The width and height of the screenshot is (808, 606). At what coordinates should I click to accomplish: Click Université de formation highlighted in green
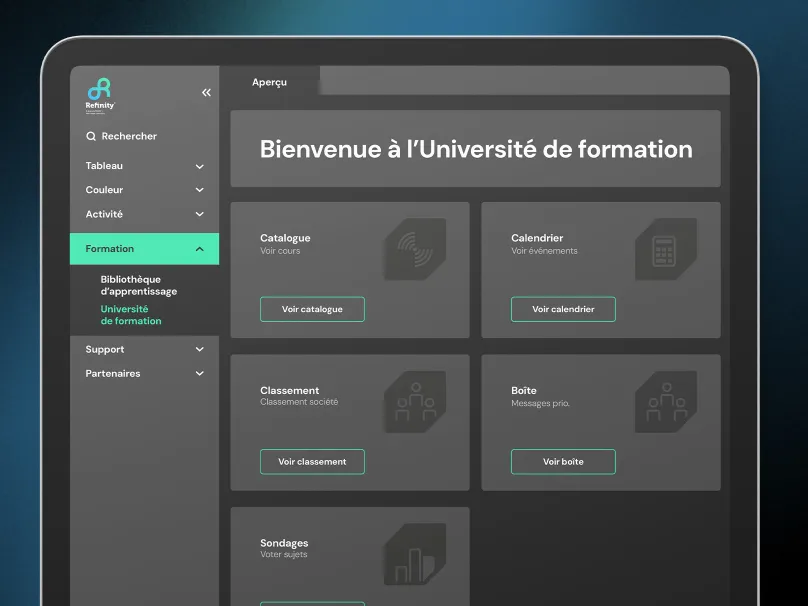click(x=133, y=314)
